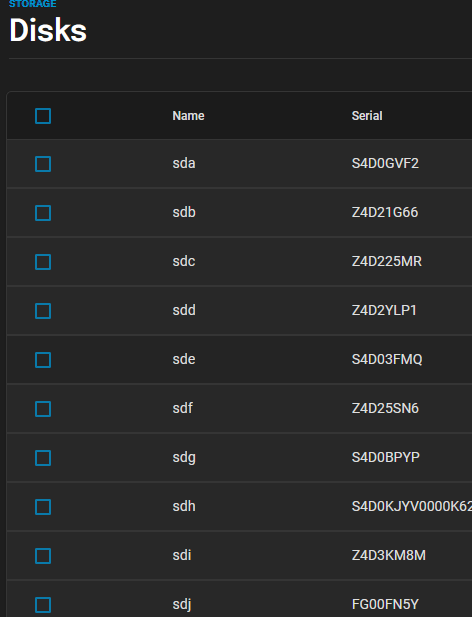Check the sdf disk checkbox

pos(43,409)
